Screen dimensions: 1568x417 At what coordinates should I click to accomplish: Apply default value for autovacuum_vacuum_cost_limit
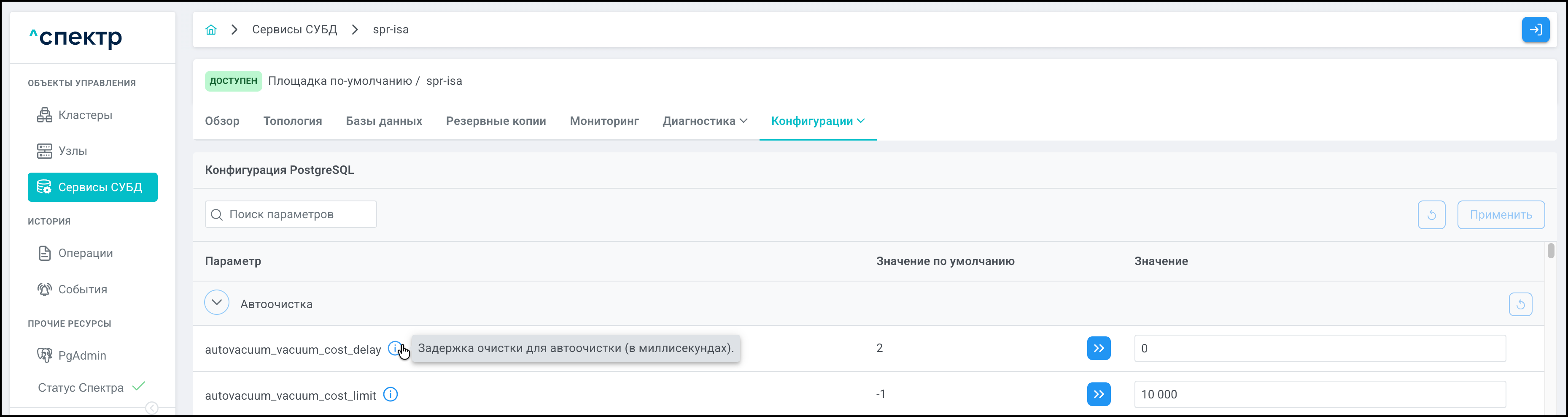point(1098,395)
